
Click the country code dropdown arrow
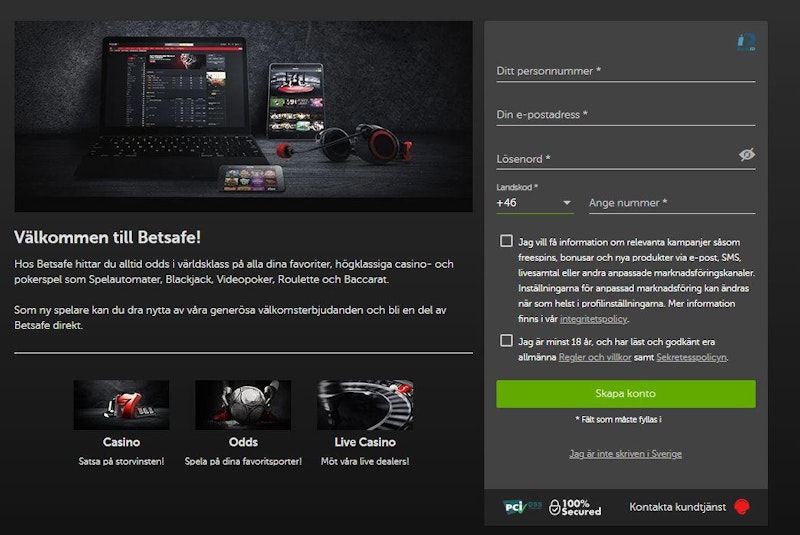click(566, 203)
